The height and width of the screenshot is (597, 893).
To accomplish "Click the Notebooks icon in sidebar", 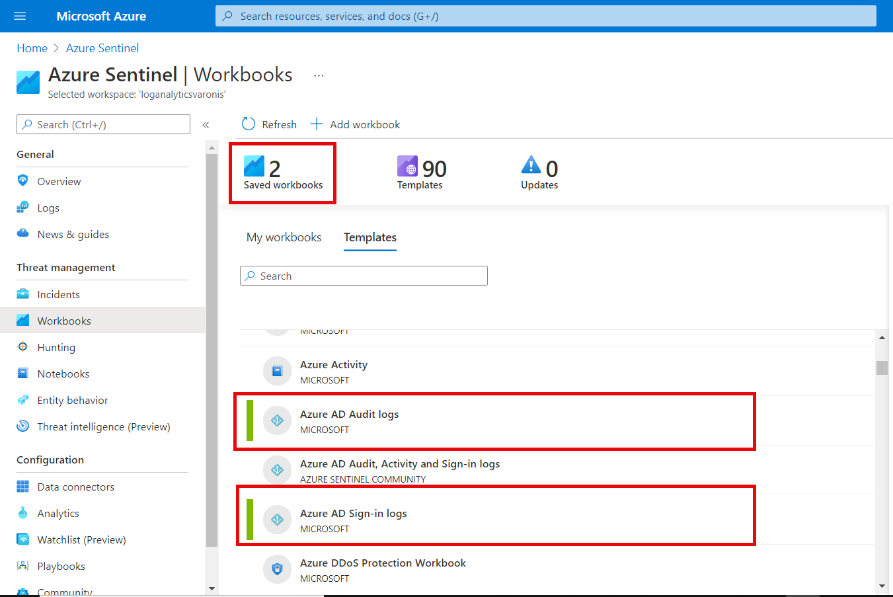I will (x=23, y=373).
